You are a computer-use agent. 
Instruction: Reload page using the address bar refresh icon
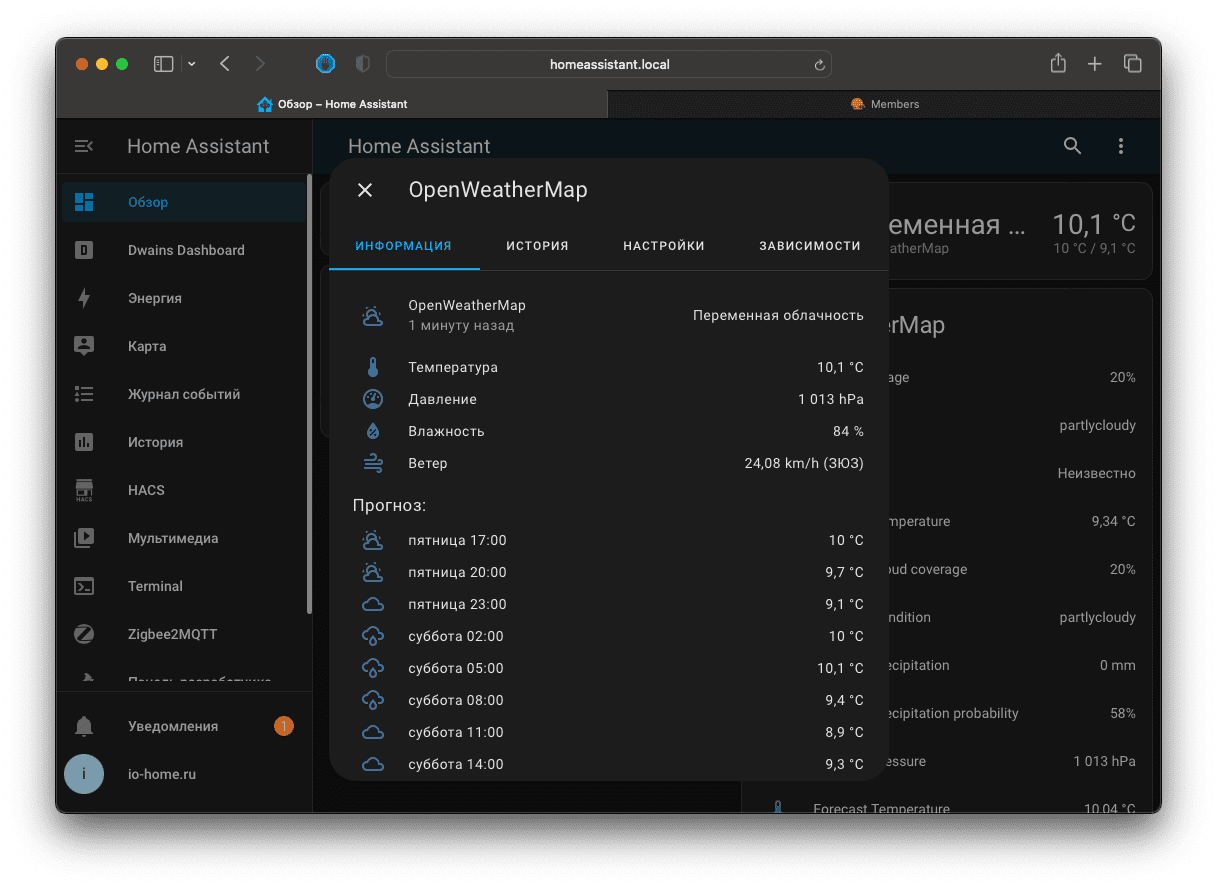[820, 65]
